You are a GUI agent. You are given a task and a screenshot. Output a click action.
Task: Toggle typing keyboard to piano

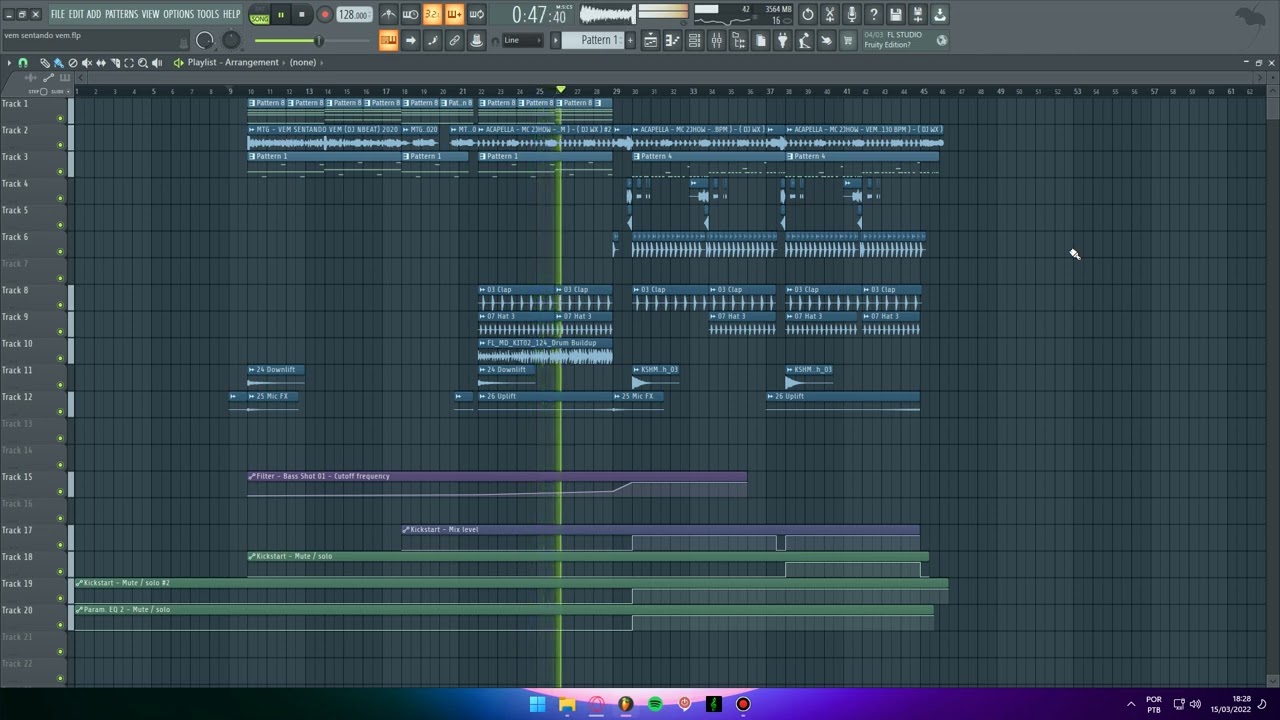pos(388,40)
